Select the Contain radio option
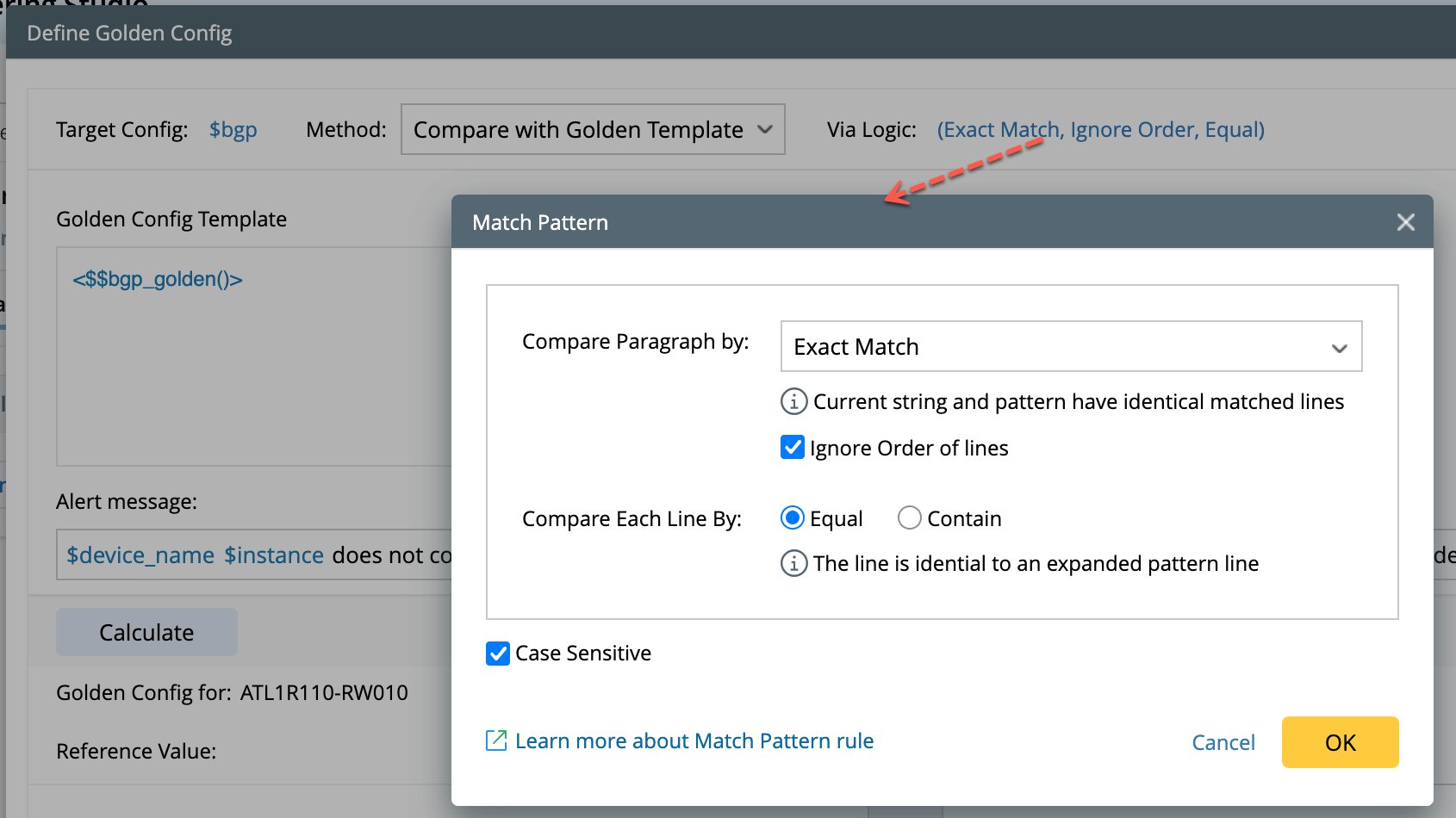 coord(910,518)
